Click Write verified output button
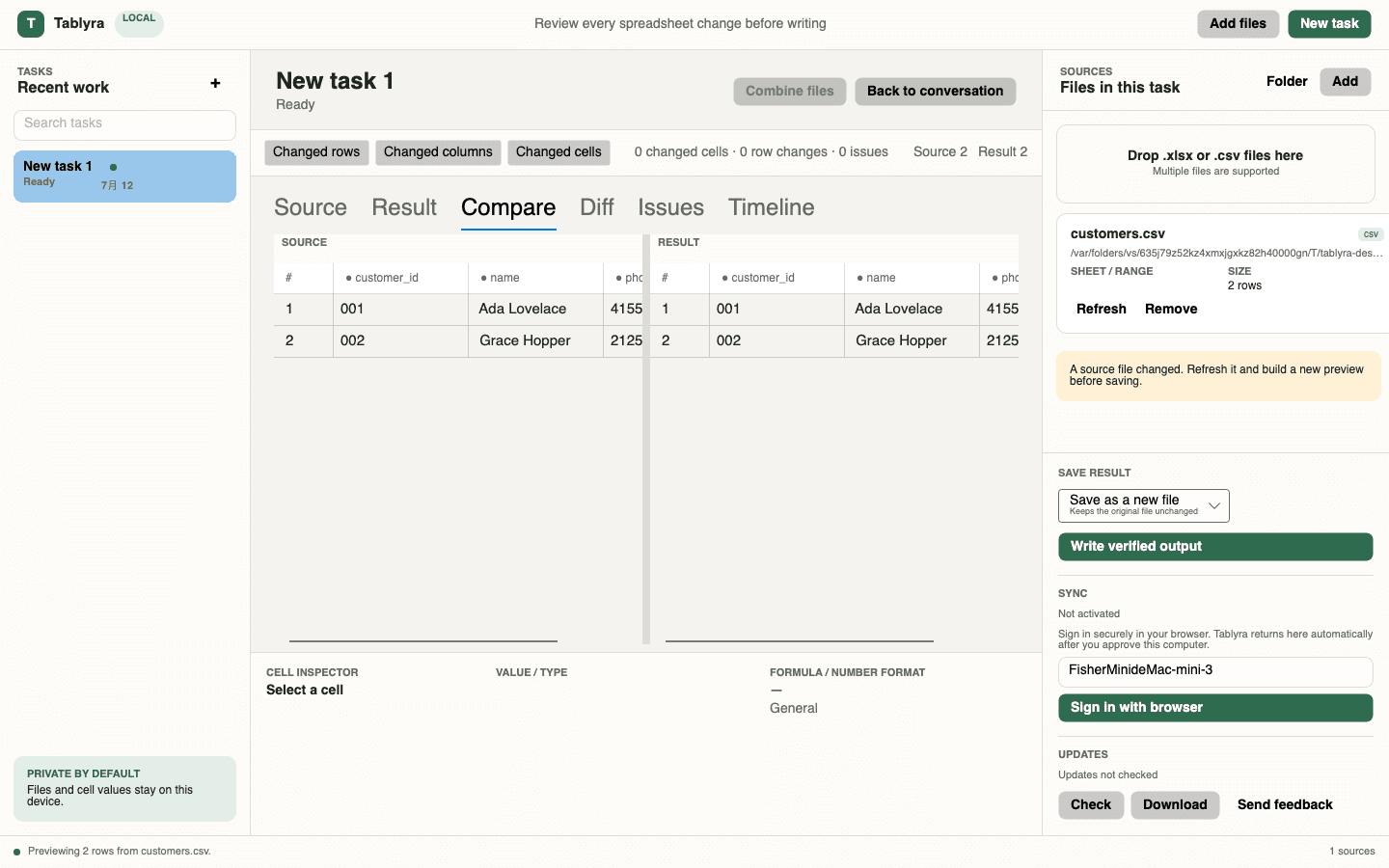The height and width of the screenshot is (868, 1389). click(x=1215, y=547)
